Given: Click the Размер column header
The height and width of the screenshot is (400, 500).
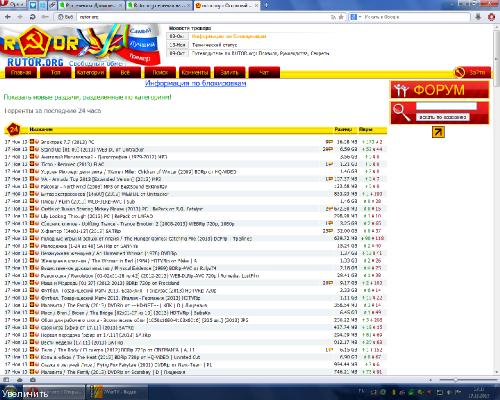Looking at the screenshot, I should coord(343,129).
